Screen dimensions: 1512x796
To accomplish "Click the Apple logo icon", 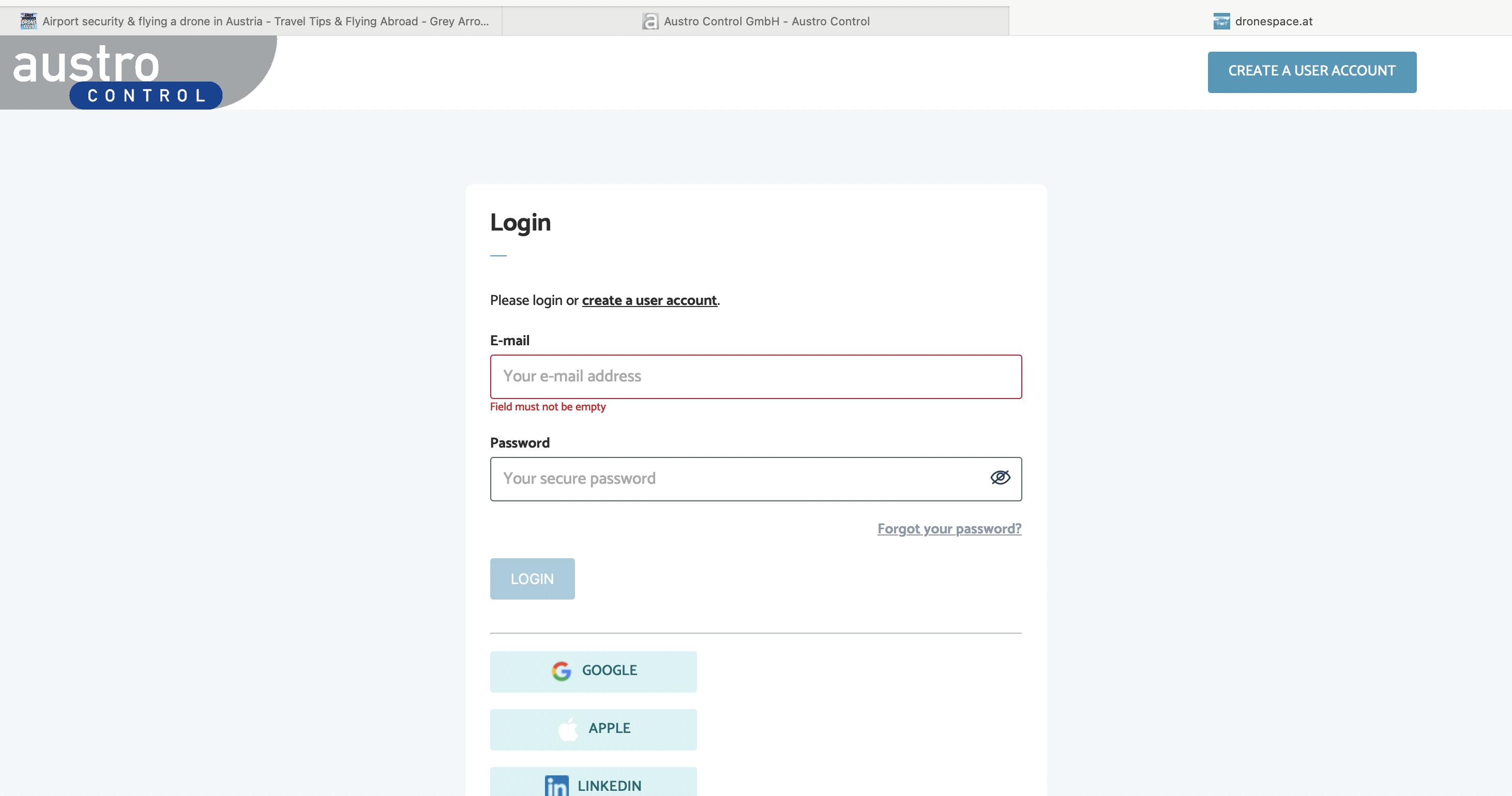I will click(x=568, y=729).
